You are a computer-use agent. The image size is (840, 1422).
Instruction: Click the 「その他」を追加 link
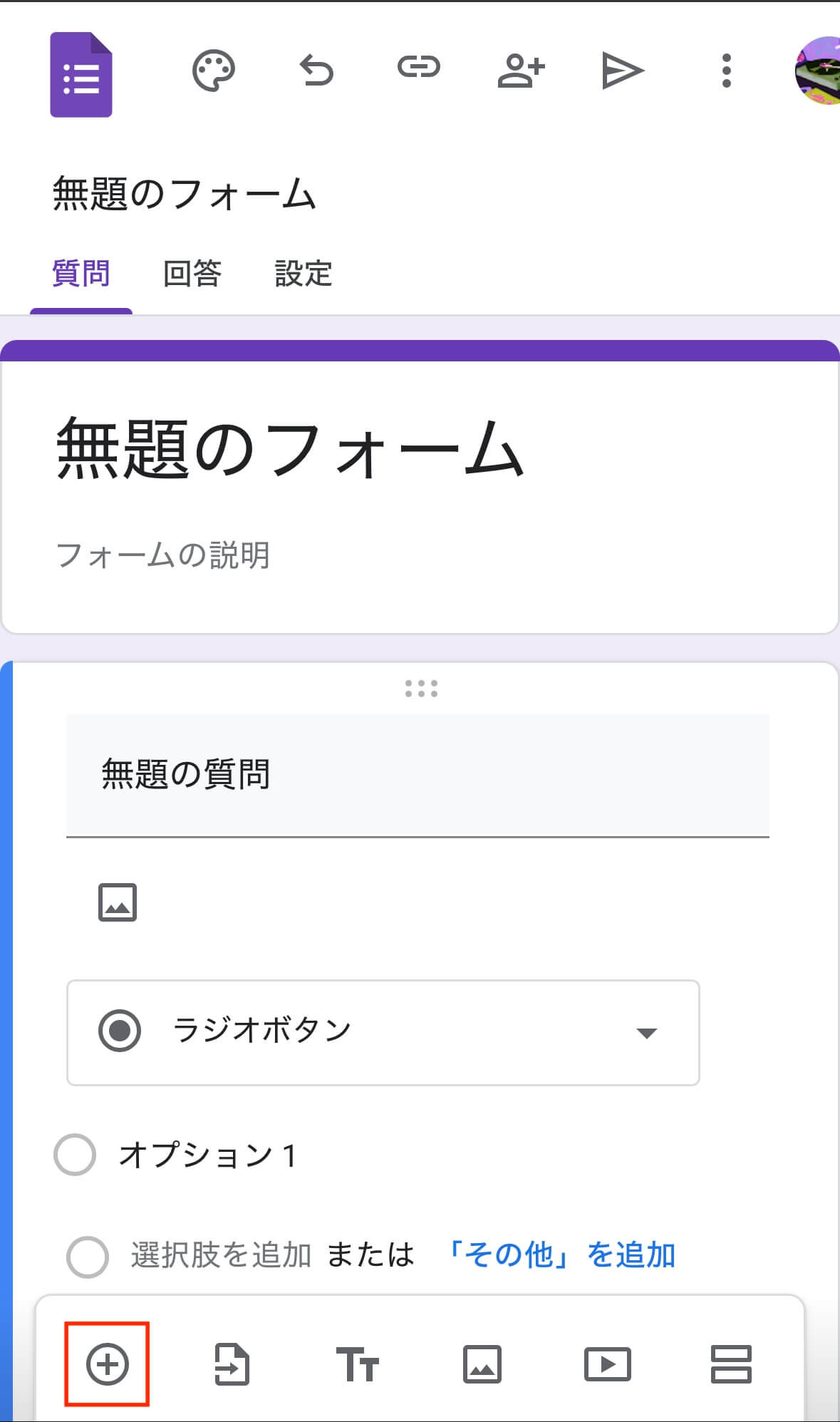560,1255
